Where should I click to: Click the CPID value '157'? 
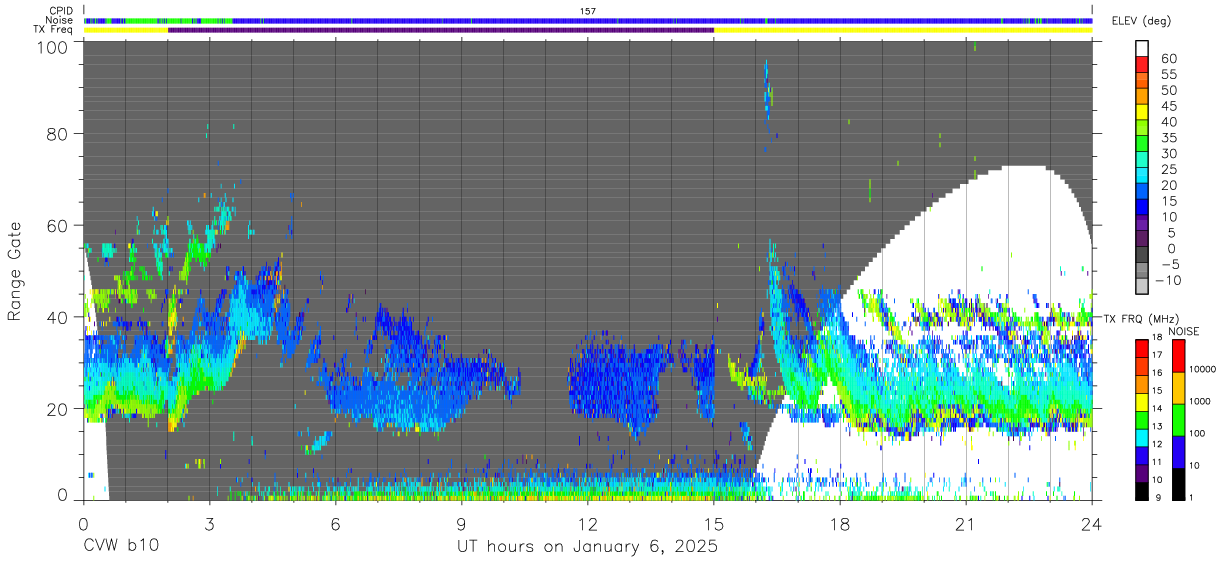(588, 11)
